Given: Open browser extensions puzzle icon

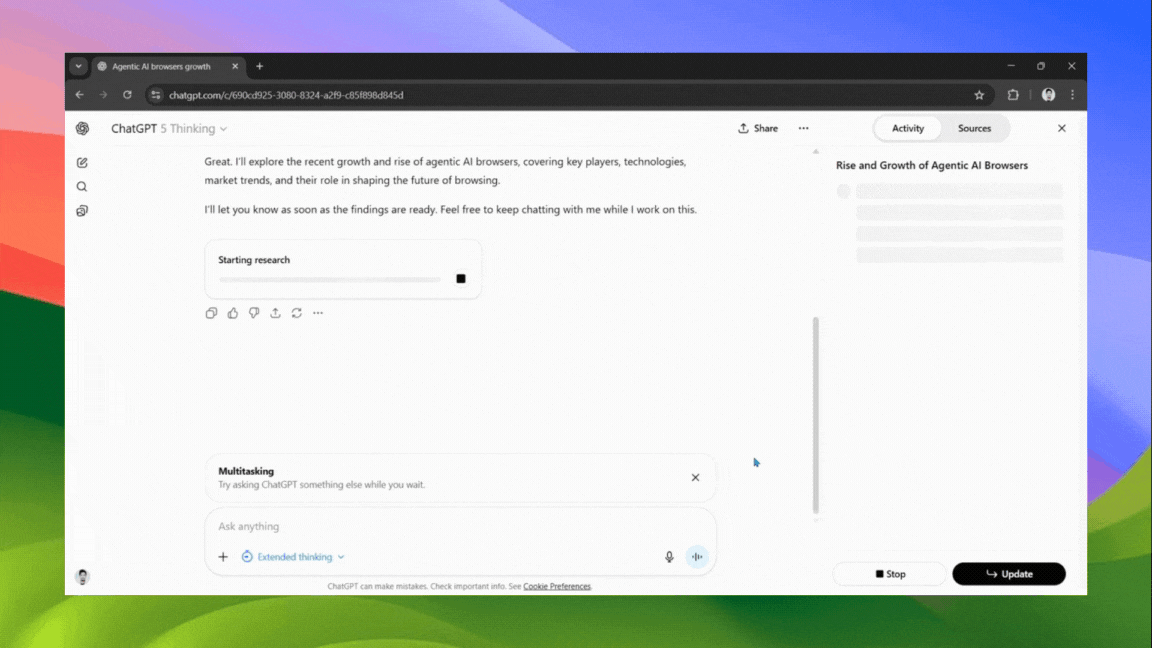Looking at the screenshot, I should tap(1013, 95).
